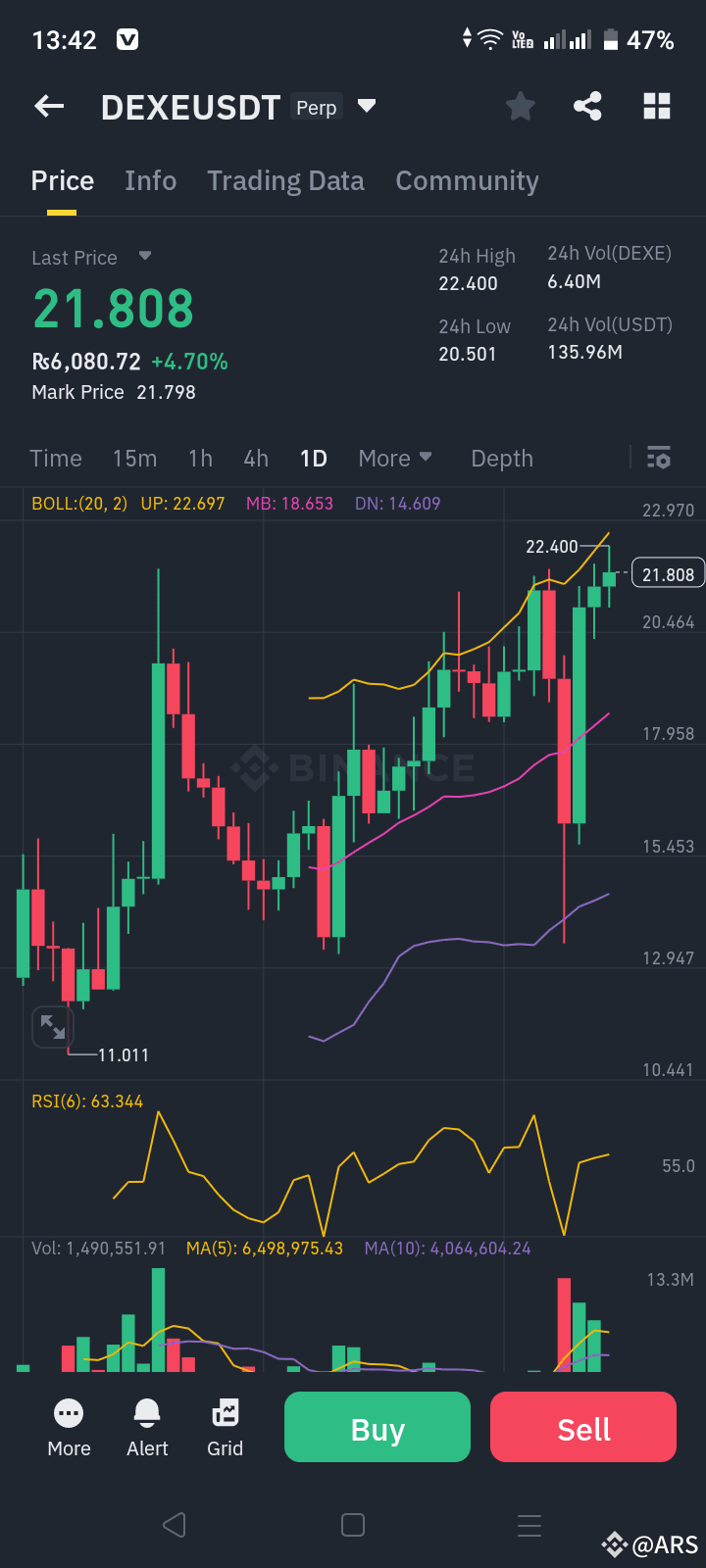This screenshot has height=1568, width=706.
Task: Select the 1D chart interval
Action: coord(313,458)
